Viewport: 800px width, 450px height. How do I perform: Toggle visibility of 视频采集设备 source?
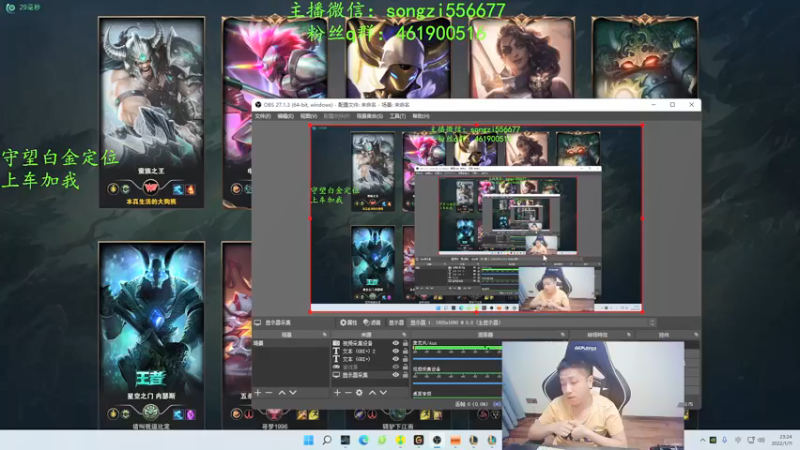coord(395,343)
